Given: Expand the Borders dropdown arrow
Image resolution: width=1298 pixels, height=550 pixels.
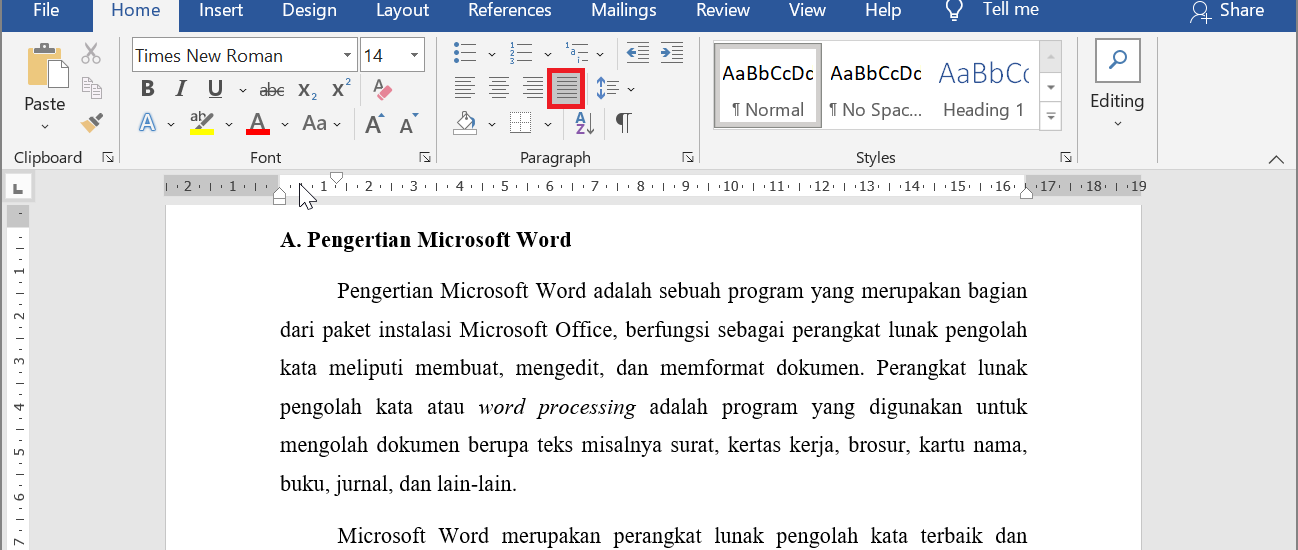Looking at the screenshot, I should click(548, 125).
